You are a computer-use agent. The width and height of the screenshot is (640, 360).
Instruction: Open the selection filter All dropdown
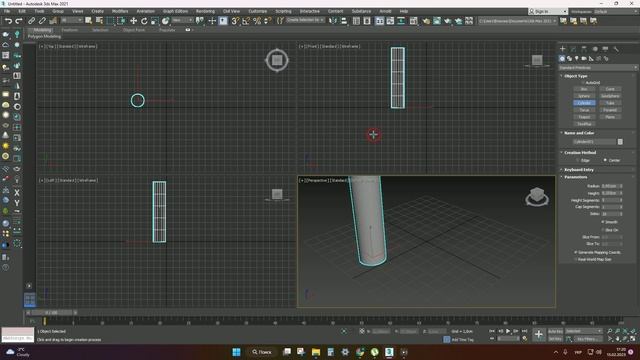click(71, 20)
